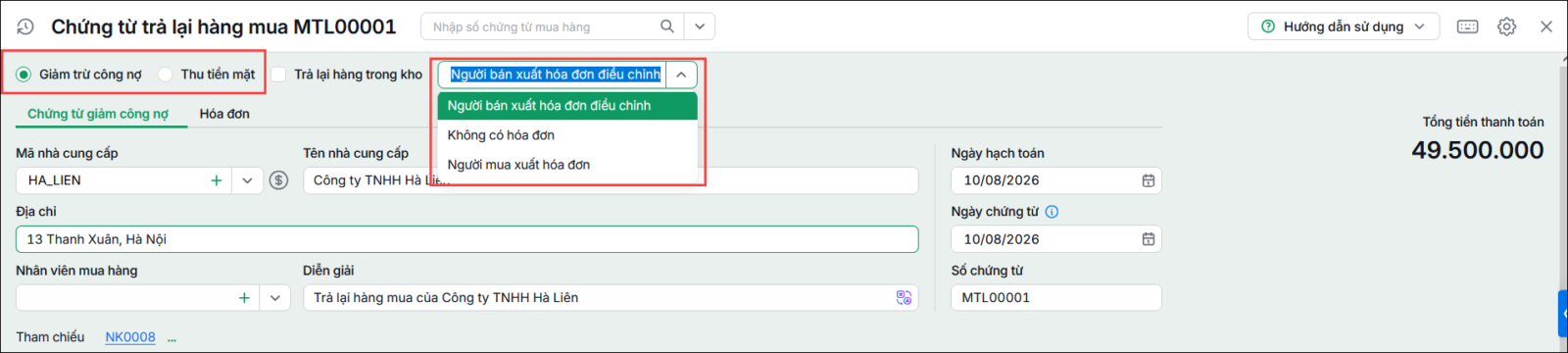Click the Số chứng từ input field
The image size is (1568, 353).
coord(1056,298)
